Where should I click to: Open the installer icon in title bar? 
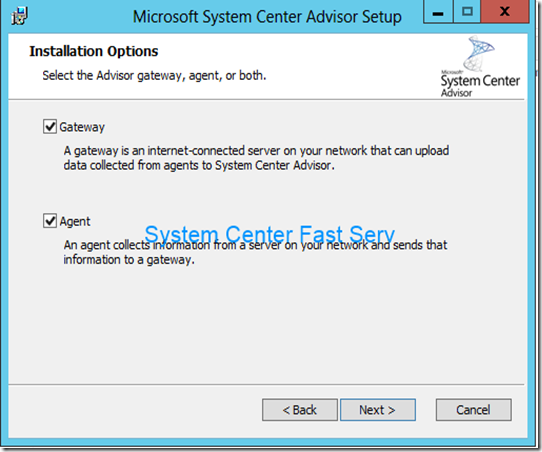pyautogui.click(x=19, y=16)
